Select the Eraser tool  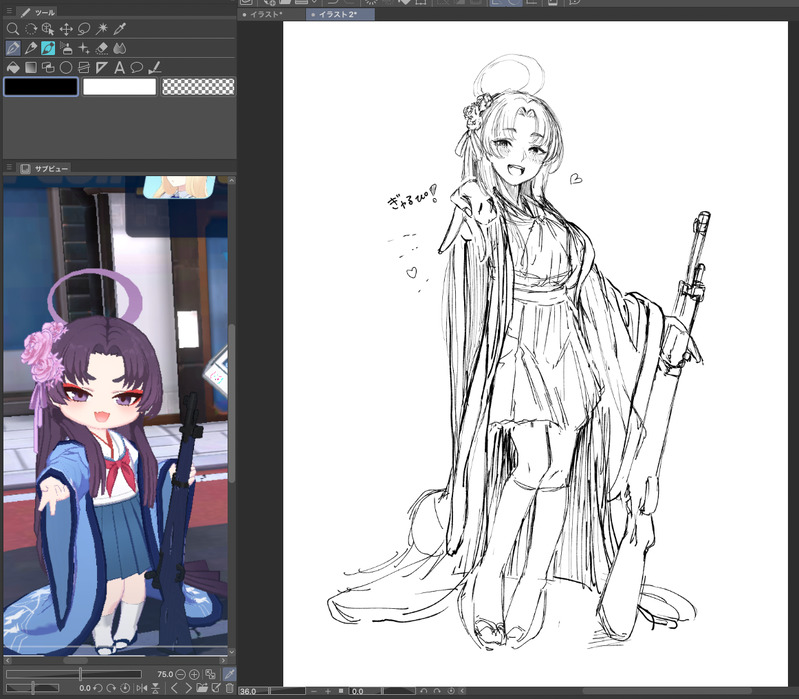(x=102, y=48)
